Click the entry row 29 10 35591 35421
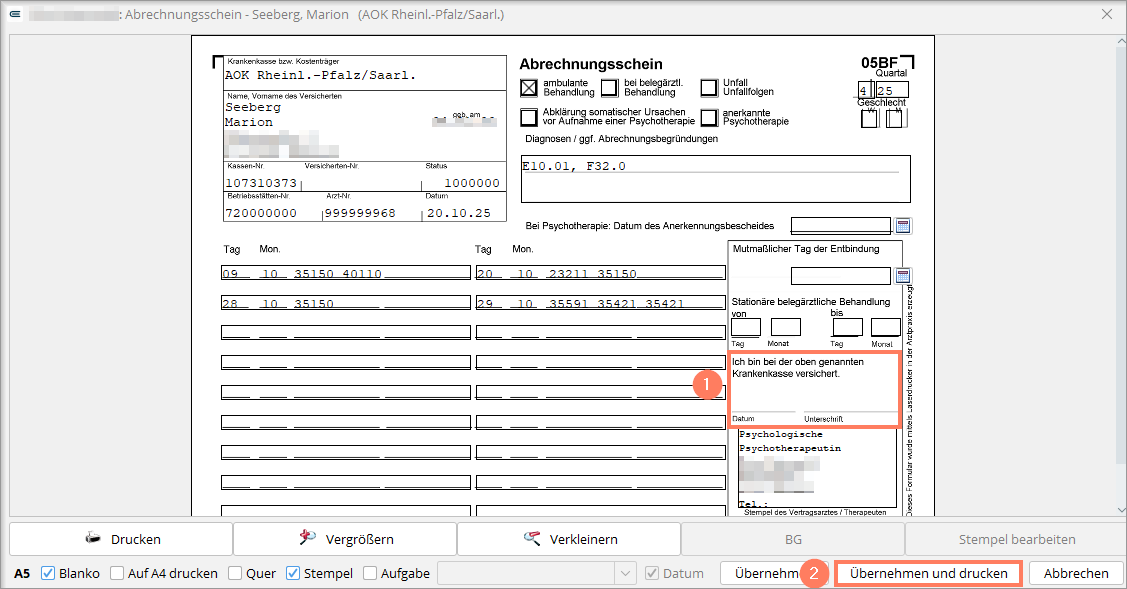1127x589 pixels. click(600, 303)
